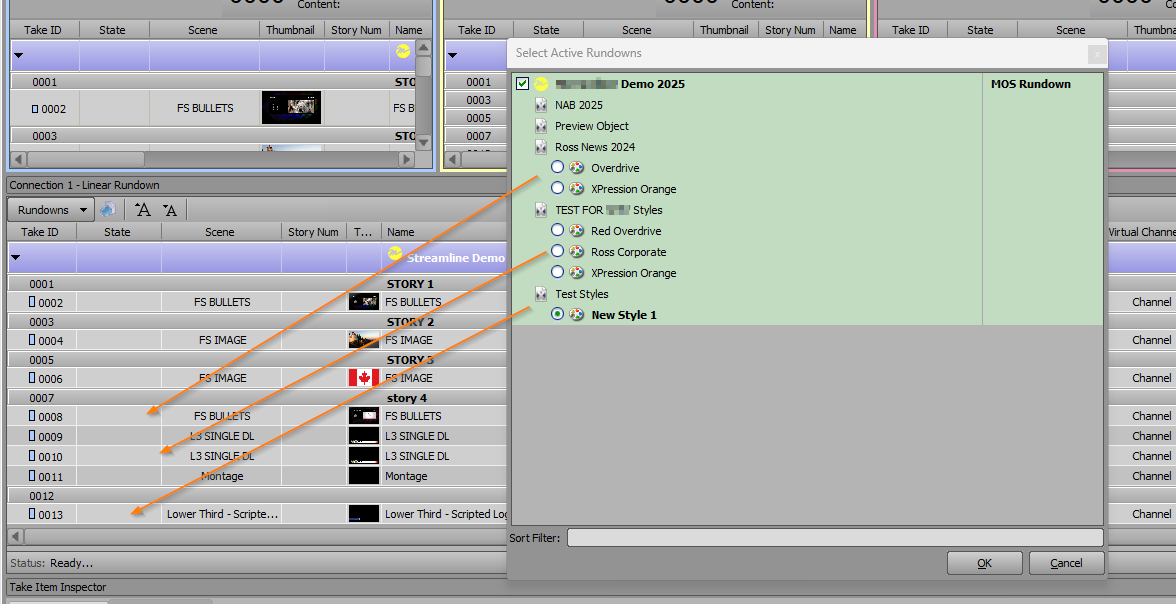Click the Lower Third - Scripted name on row 0013

446,514
